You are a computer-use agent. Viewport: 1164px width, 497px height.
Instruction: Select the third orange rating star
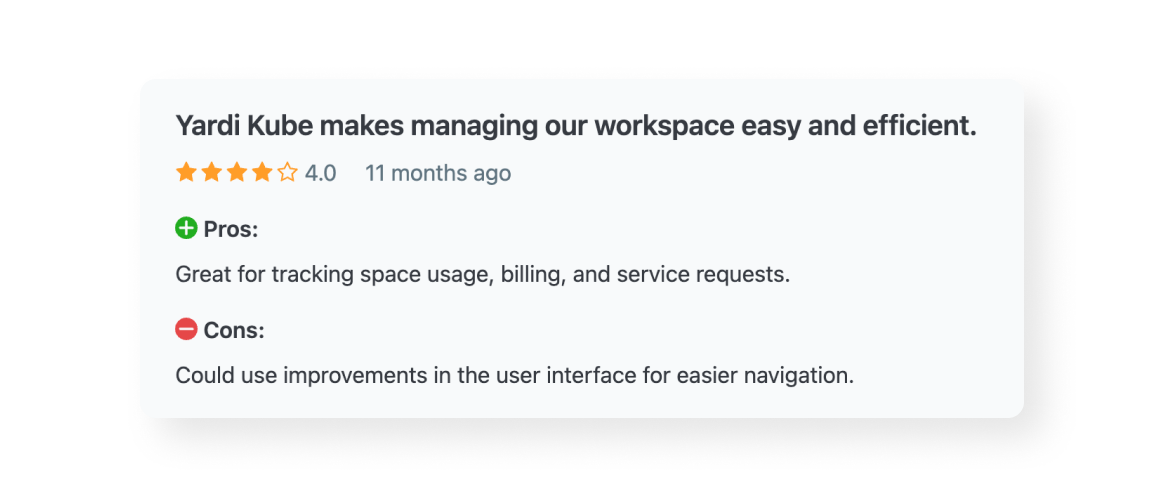pyautogui.click(x=237, y=173)
